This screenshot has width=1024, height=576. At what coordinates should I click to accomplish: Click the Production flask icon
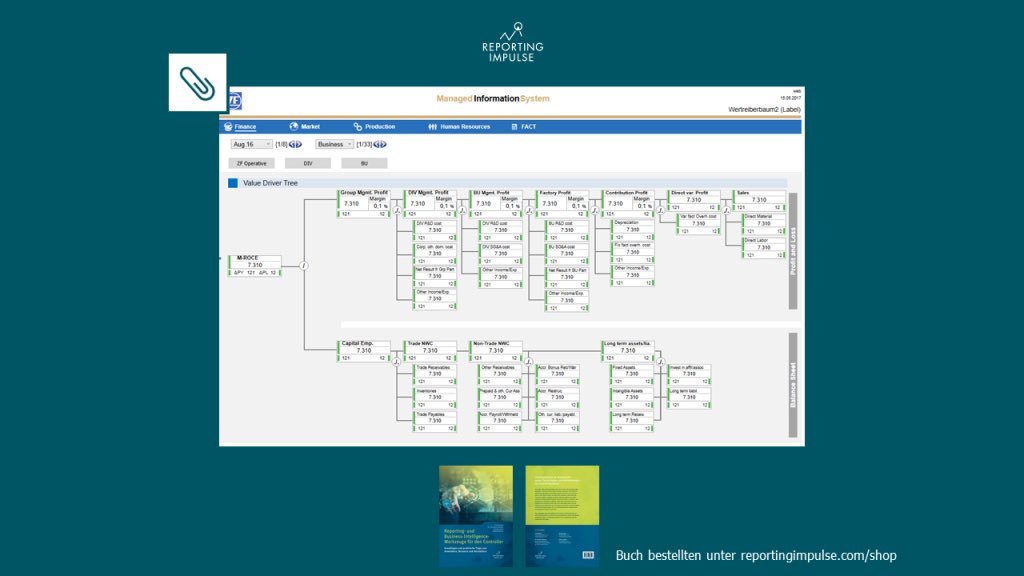tap(359, 127)
